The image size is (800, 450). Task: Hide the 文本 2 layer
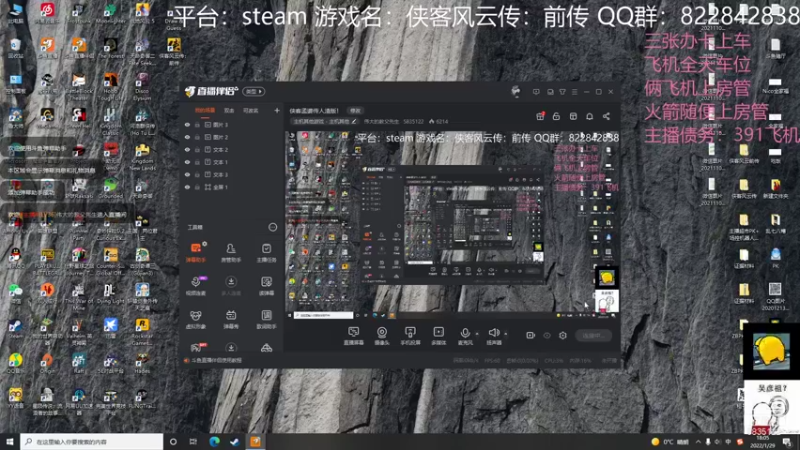[x=187, y=149]
